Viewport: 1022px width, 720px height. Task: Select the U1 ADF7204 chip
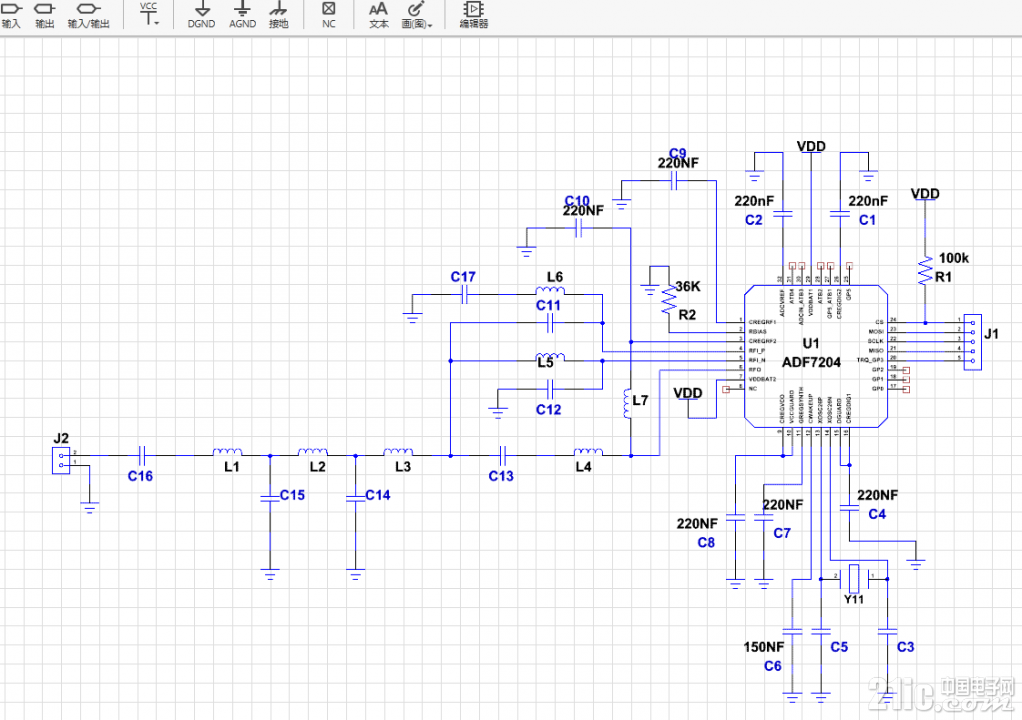[x=815, y=356]
